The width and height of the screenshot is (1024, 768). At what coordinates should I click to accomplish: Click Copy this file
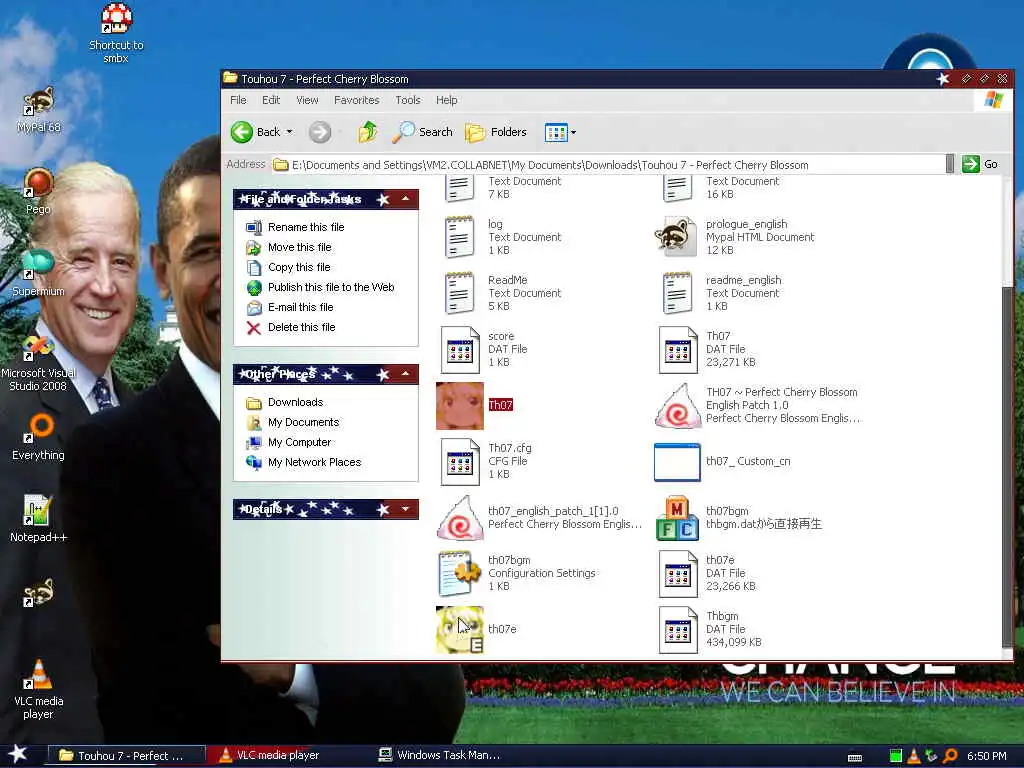tap(288, 267)
